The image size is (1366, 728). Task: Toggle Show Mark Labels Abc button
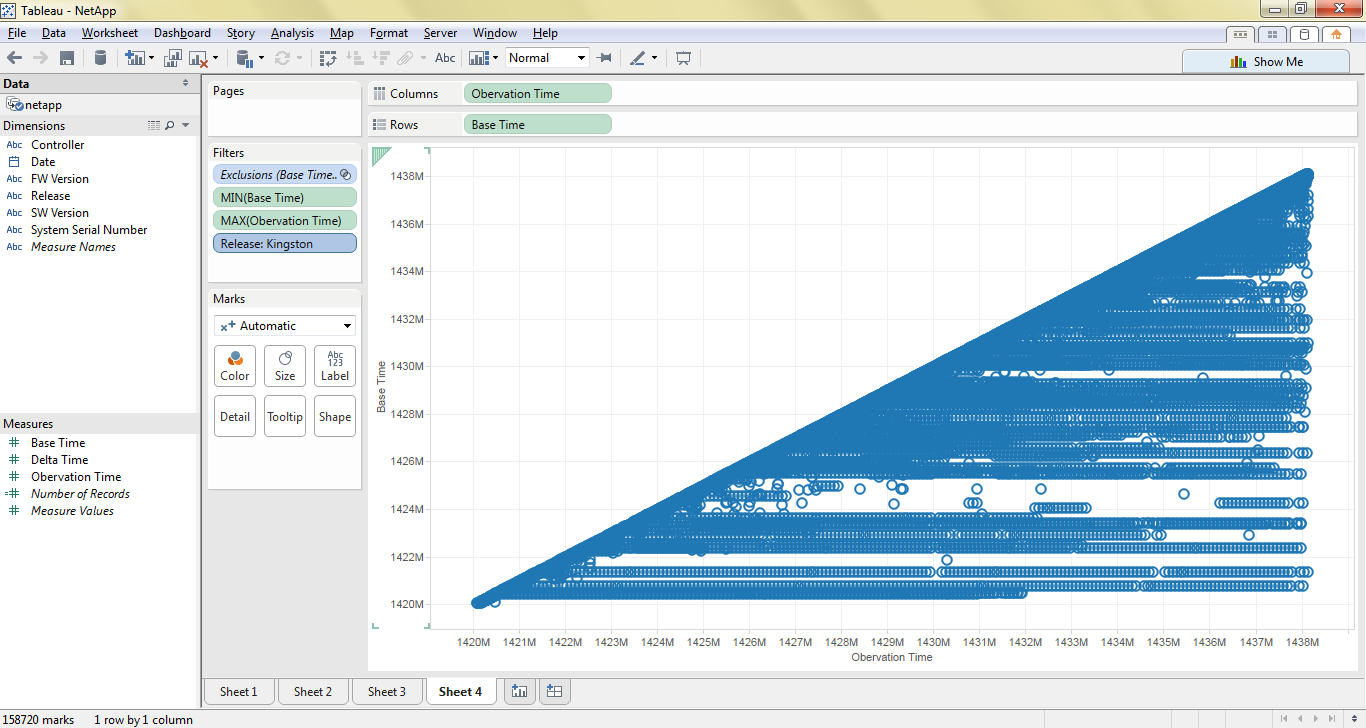(x=445, y=58)
